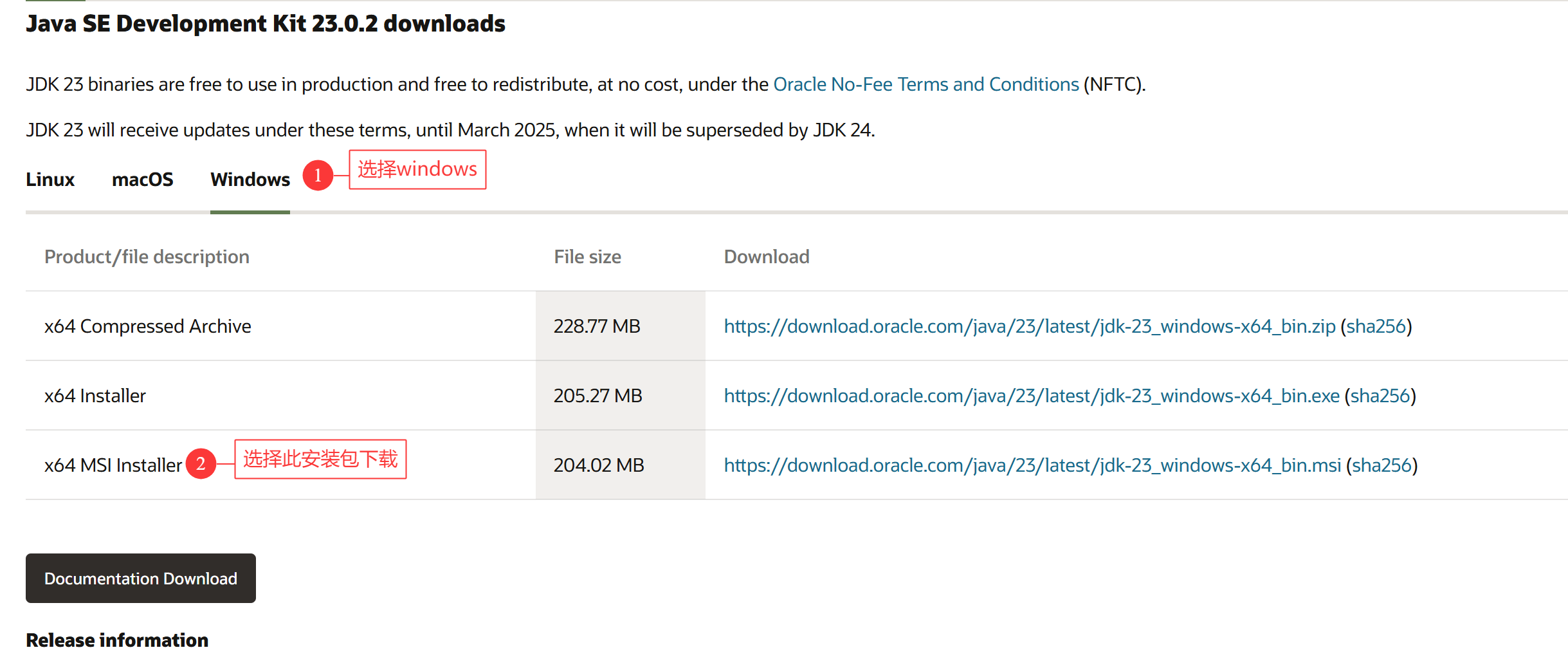
Task: Click the red number 1 annotation circle
Action: click(x=318, y=175)
